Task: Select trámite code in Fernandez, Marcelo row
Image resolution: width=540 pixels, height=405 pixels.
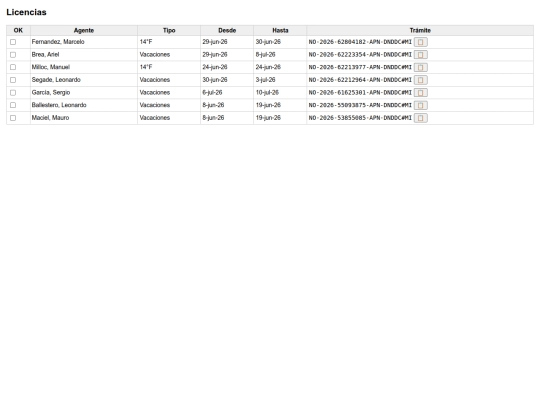Action: 360,42
